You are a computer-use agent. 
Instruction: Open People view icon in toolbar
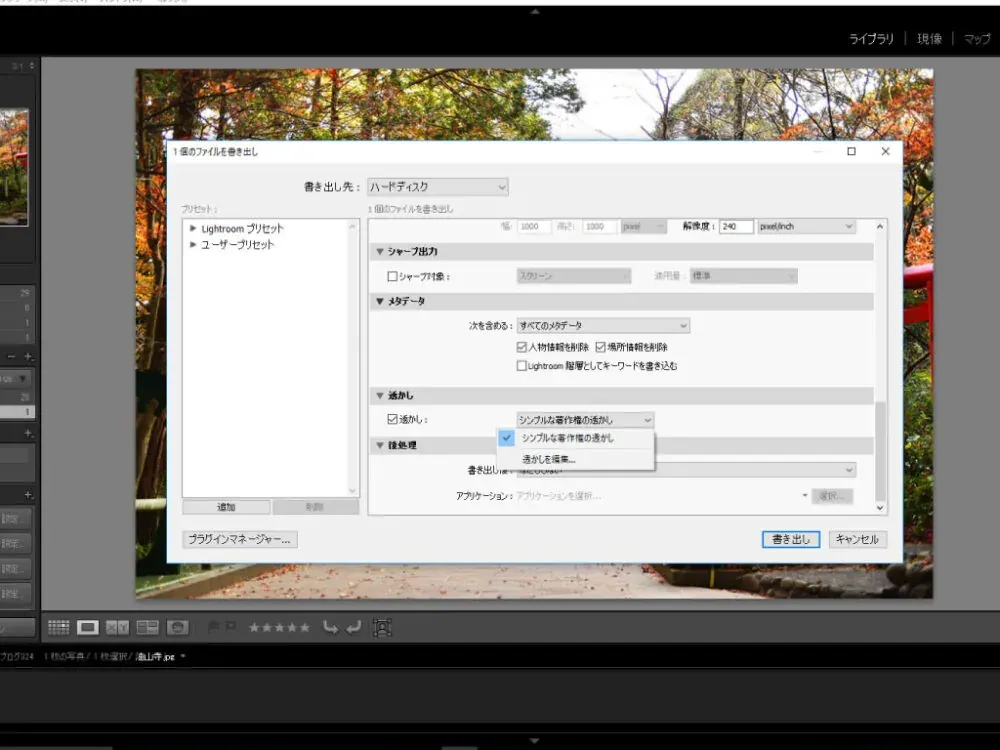click(x=177, y=628)
